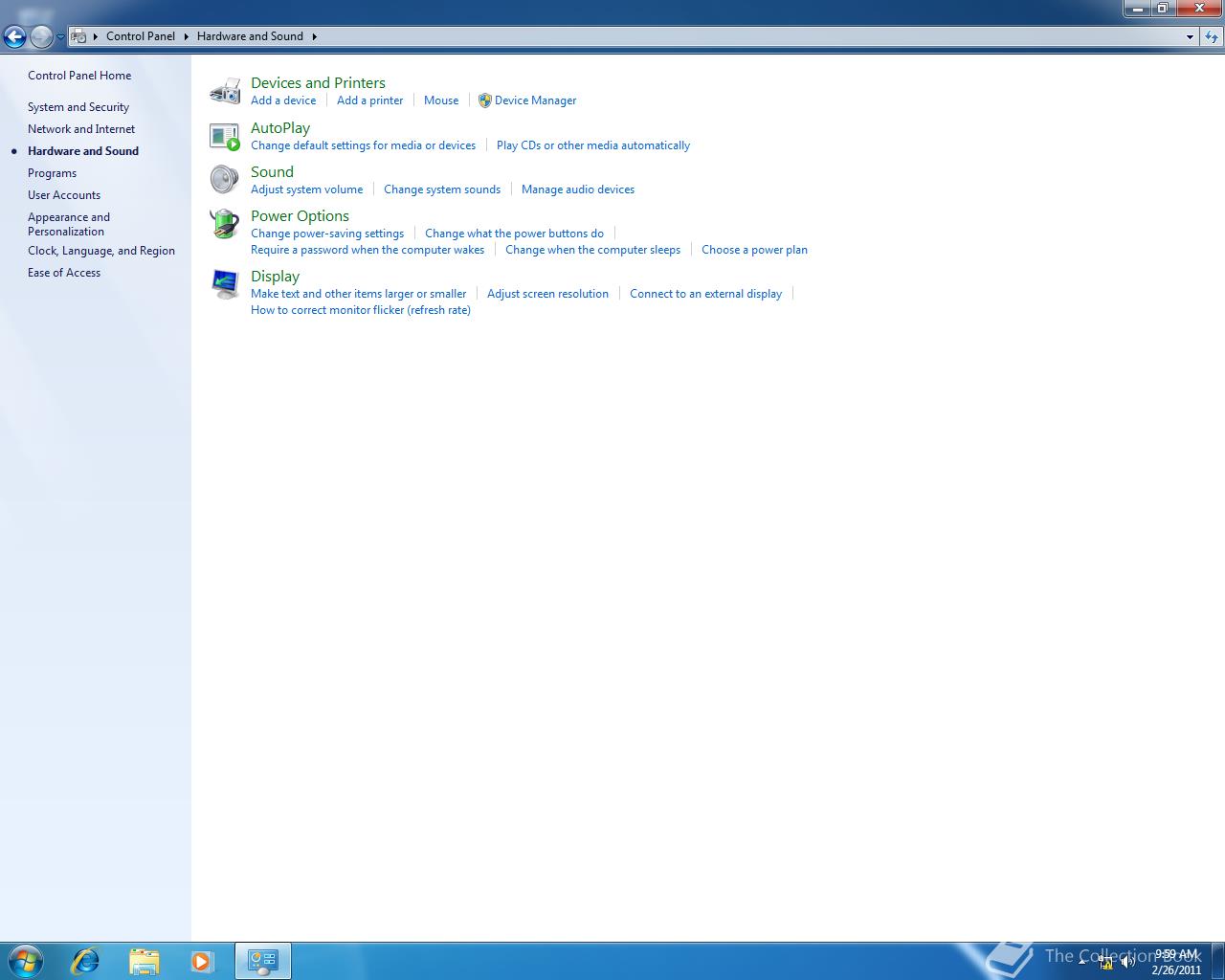Screen dimensions: 1225x980
Task: Go to Network and Internet category
Action: pos(81,129)
